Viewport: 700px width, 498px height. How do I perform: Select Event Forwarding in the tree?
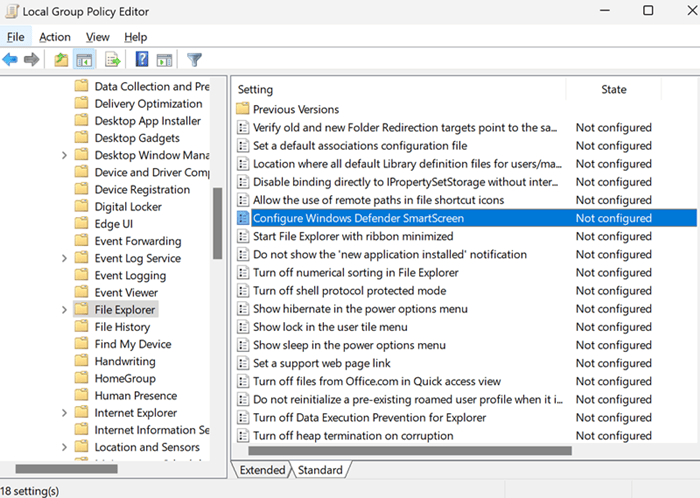(x=138, y=241)
